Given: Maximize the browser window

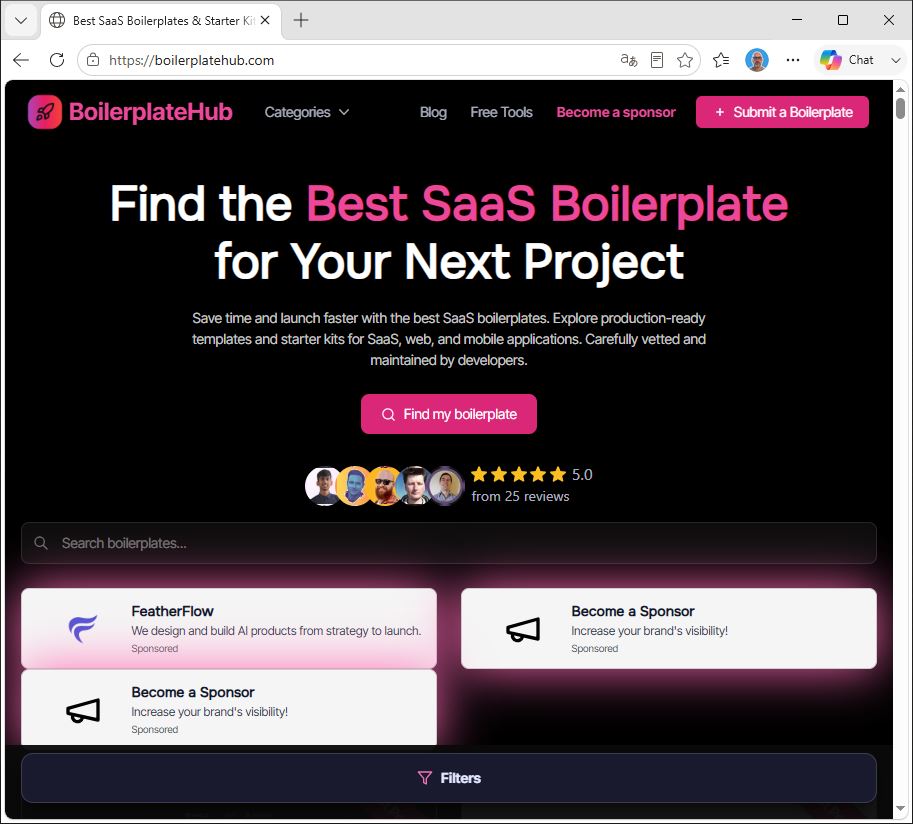Looking at the screenshot, I should tap(843, 20).
